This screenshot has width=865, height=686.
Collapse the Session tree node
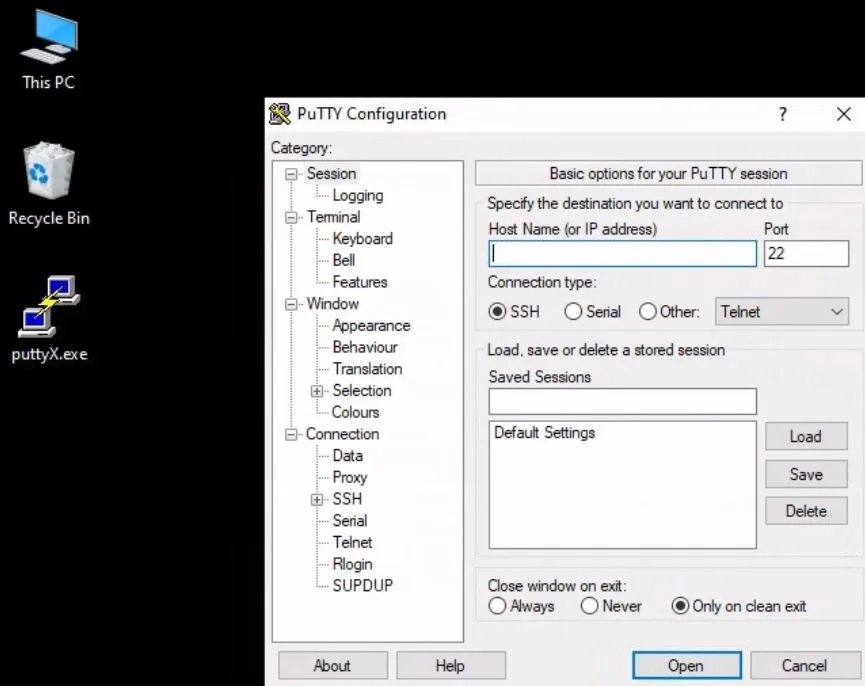pos(291,174)
